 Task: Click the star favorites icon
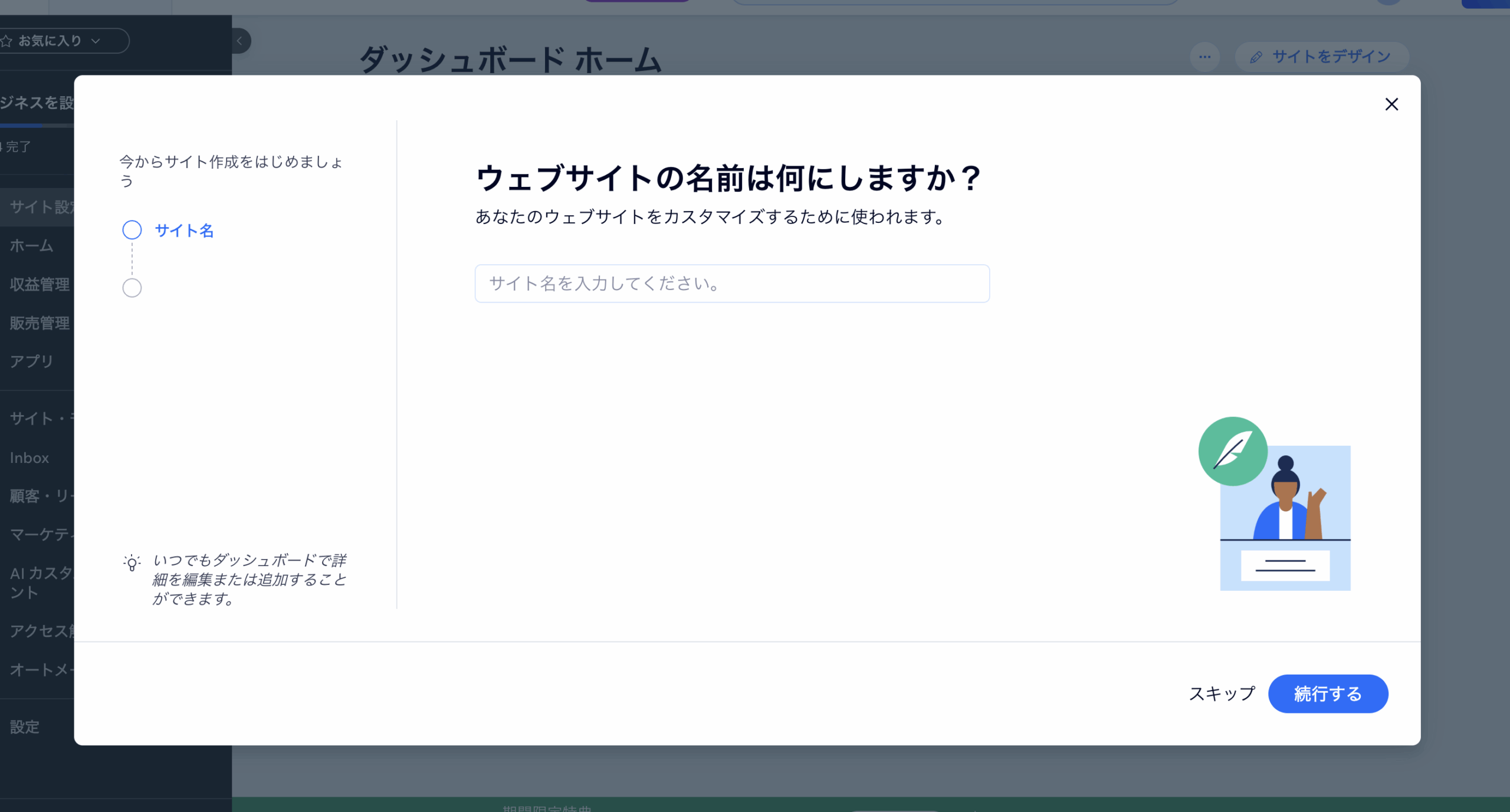point(6,41)
